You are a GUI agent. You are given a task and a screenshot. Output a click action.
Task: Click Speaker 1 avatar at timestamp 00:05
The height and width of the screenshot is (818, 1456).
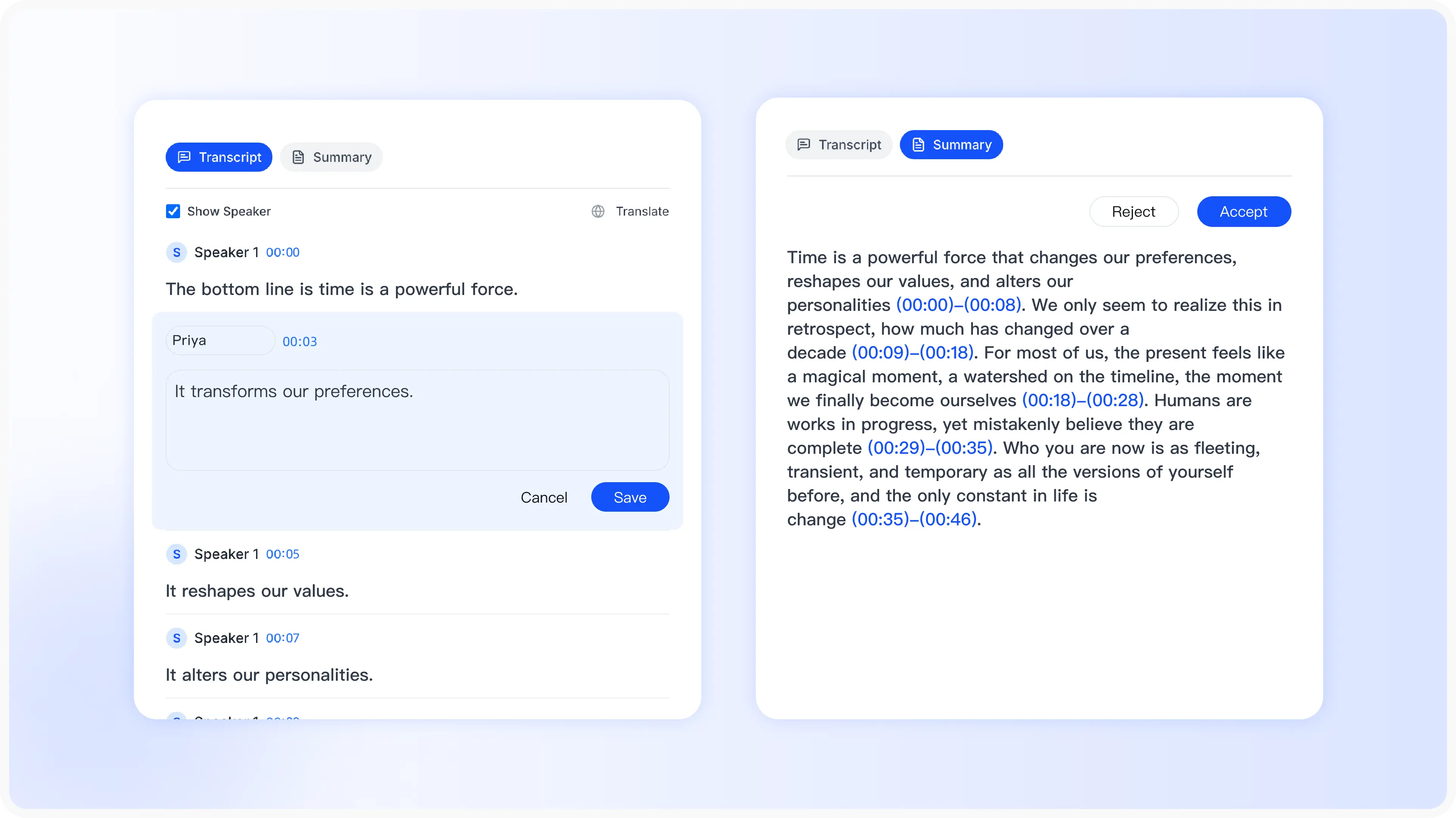tap(177, 554)
